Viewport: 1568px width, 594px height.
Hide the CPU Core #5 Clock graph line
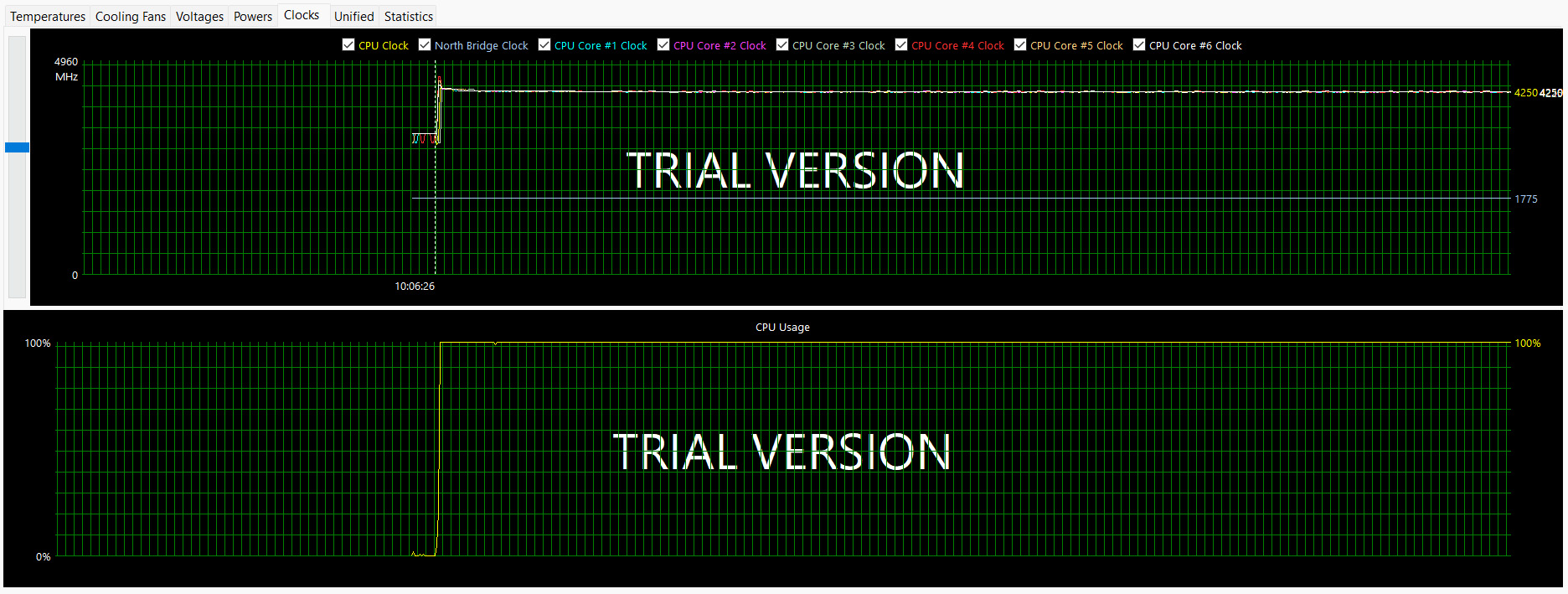1020,44
